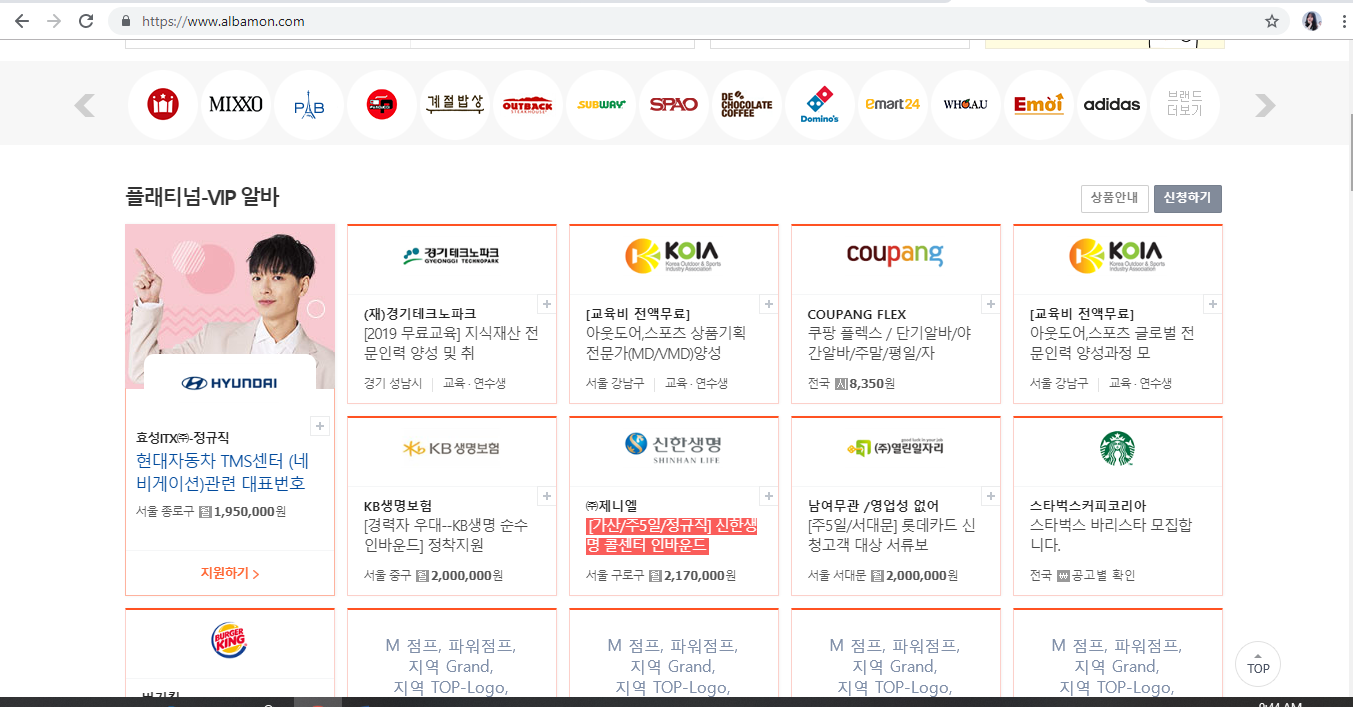Click the plus icon on the KB생명보험 card
This screenshot has width=1353, height=707.
coord(547,496)
